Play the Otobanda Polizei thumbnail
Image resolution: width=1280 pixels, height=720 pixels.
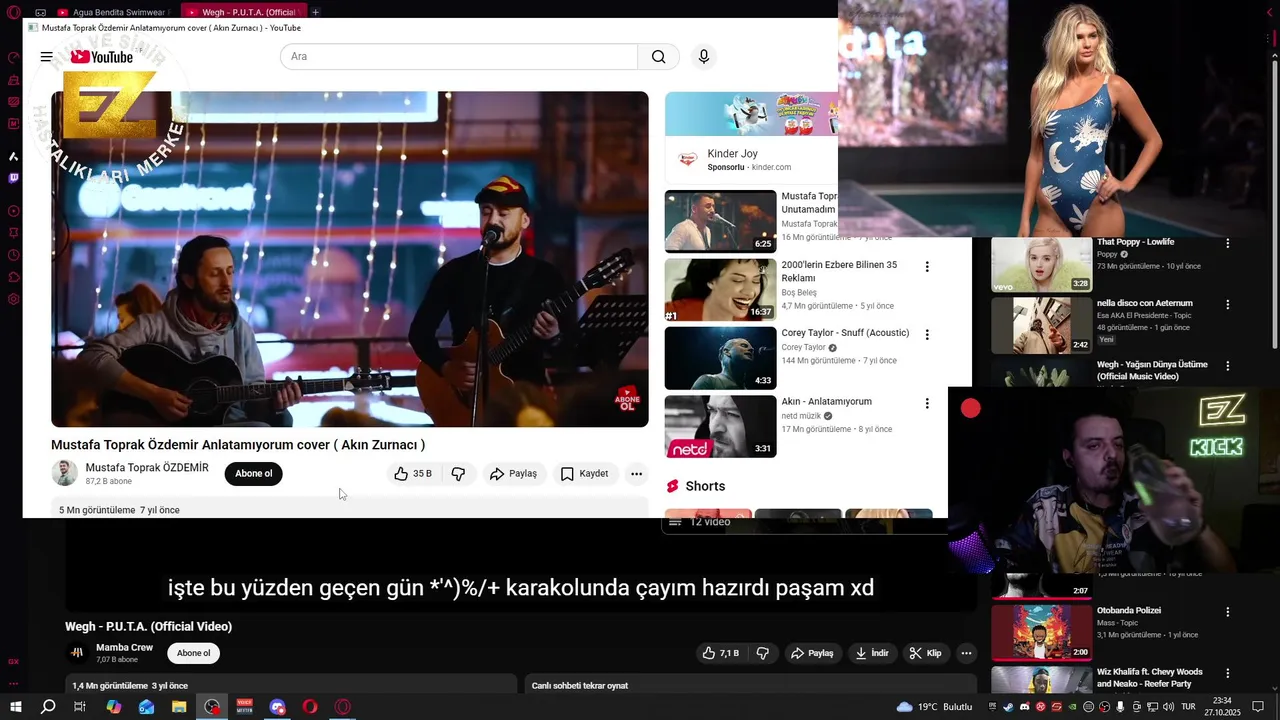point(1041,632)
